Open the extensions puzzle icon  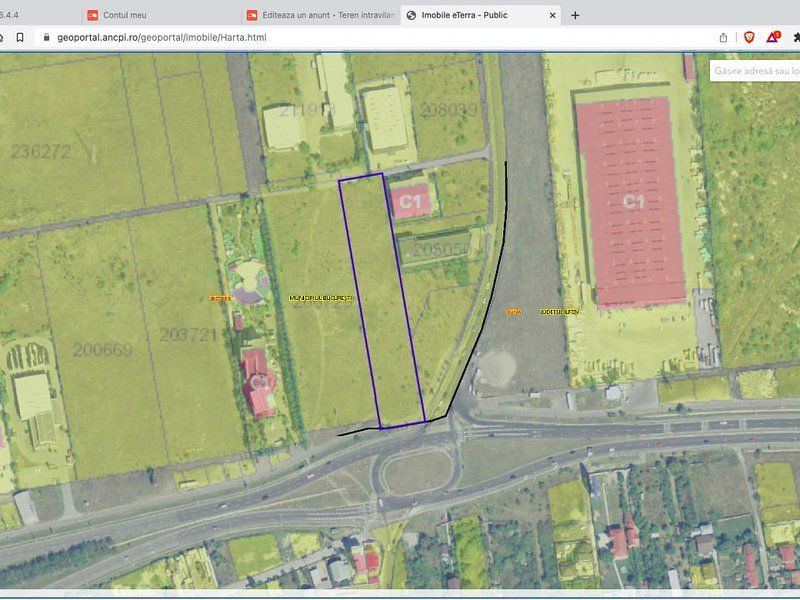pyautogui.click(x=796, y=37)
